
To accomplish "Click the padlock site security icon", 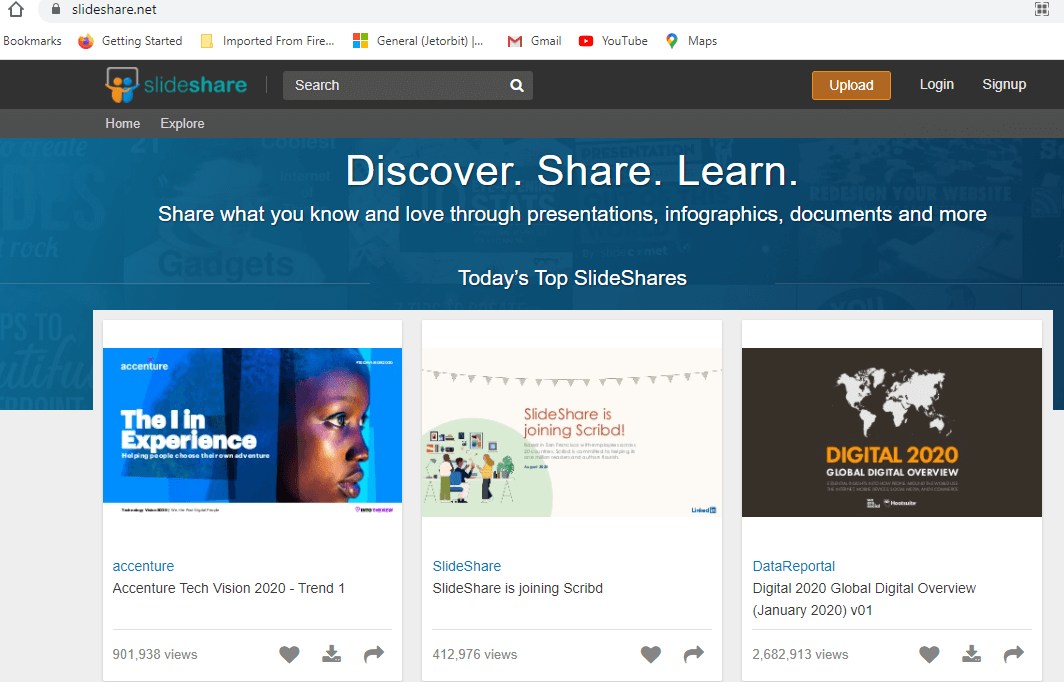I will click(56, 10).
